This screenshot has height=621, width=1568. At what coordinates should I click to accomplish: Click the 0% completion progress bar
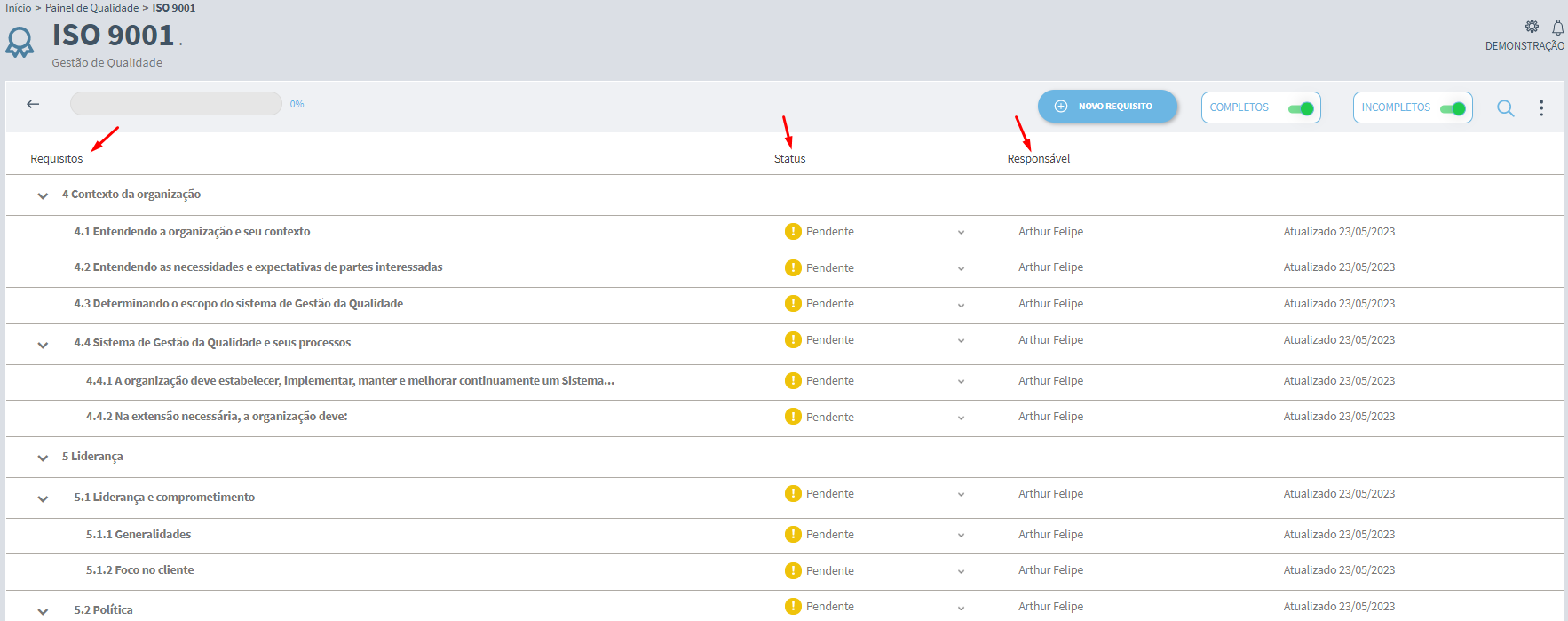point(176,104)
